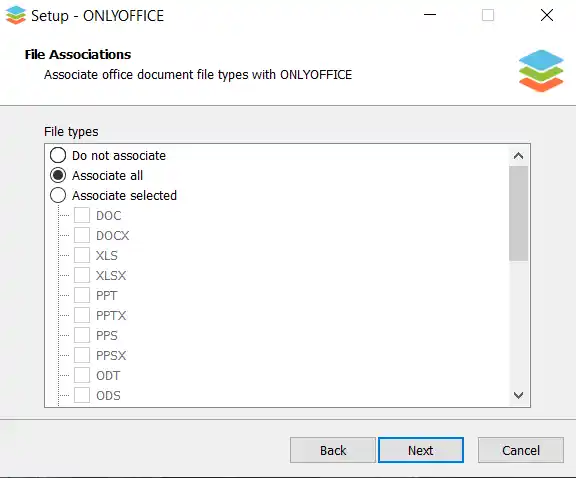Toggle the PPSX checkbox
This screenshot has width=576, height=478.
click(x=82, y=355)
